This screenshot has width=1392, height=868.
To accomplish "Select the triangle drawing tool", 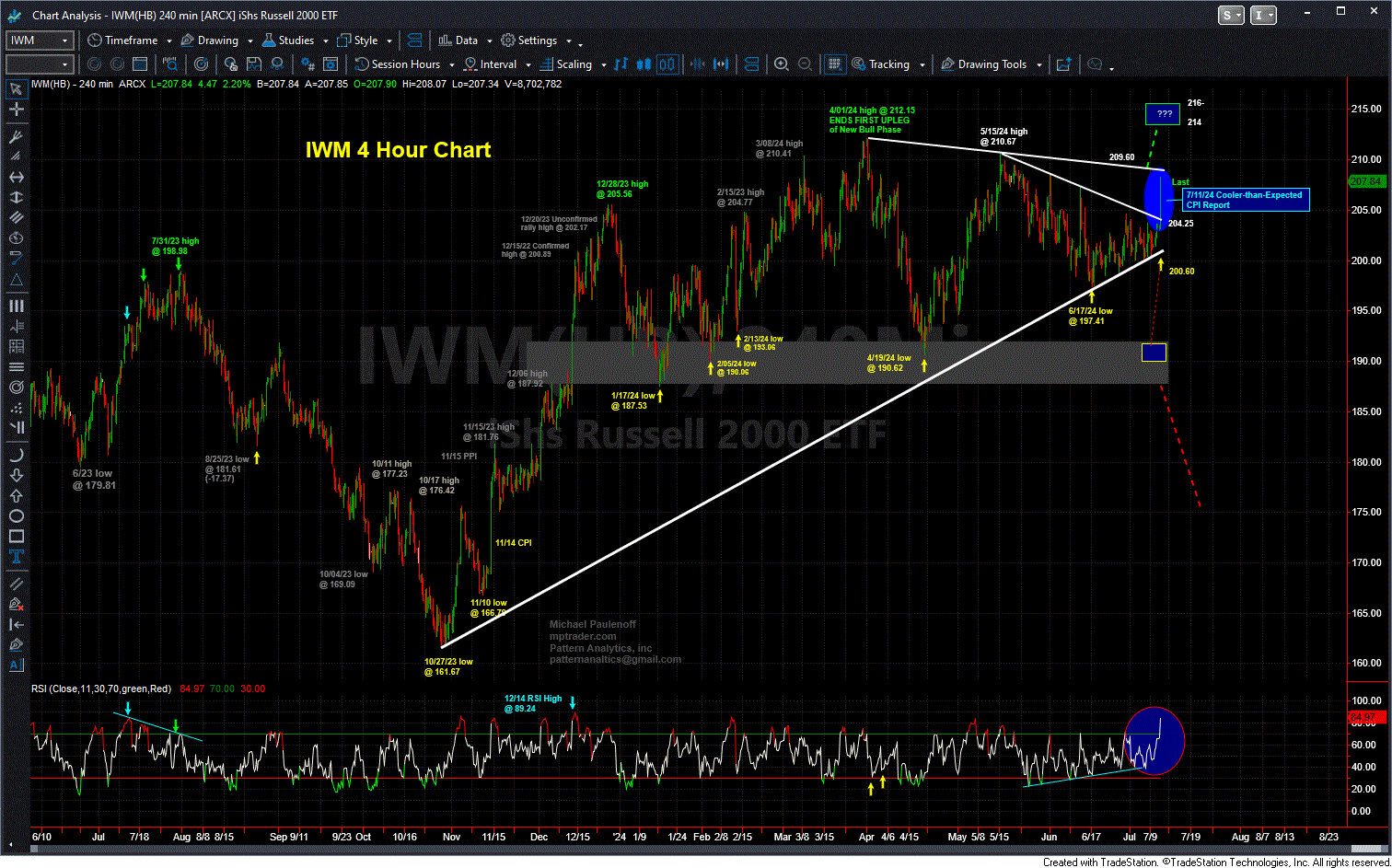I will tap(16, 279).
